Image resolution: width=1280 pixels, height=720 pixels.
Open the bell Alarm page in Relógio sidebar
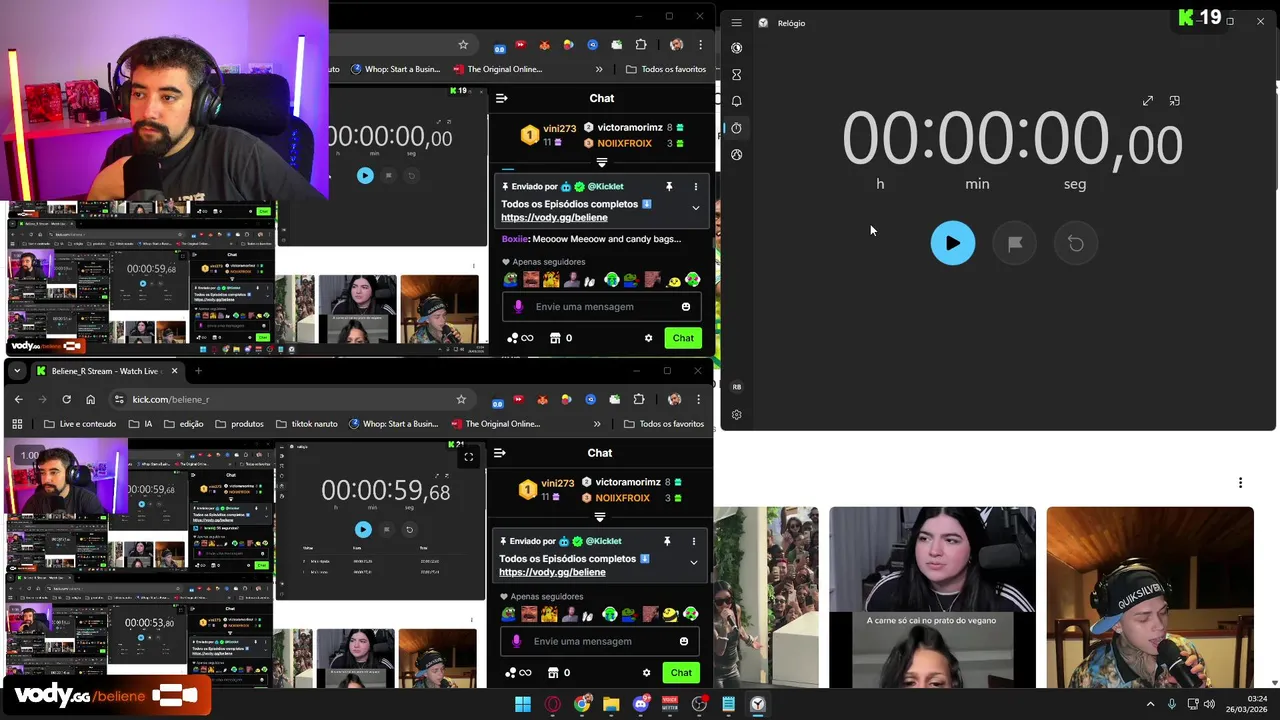click(x=737, y=101)
